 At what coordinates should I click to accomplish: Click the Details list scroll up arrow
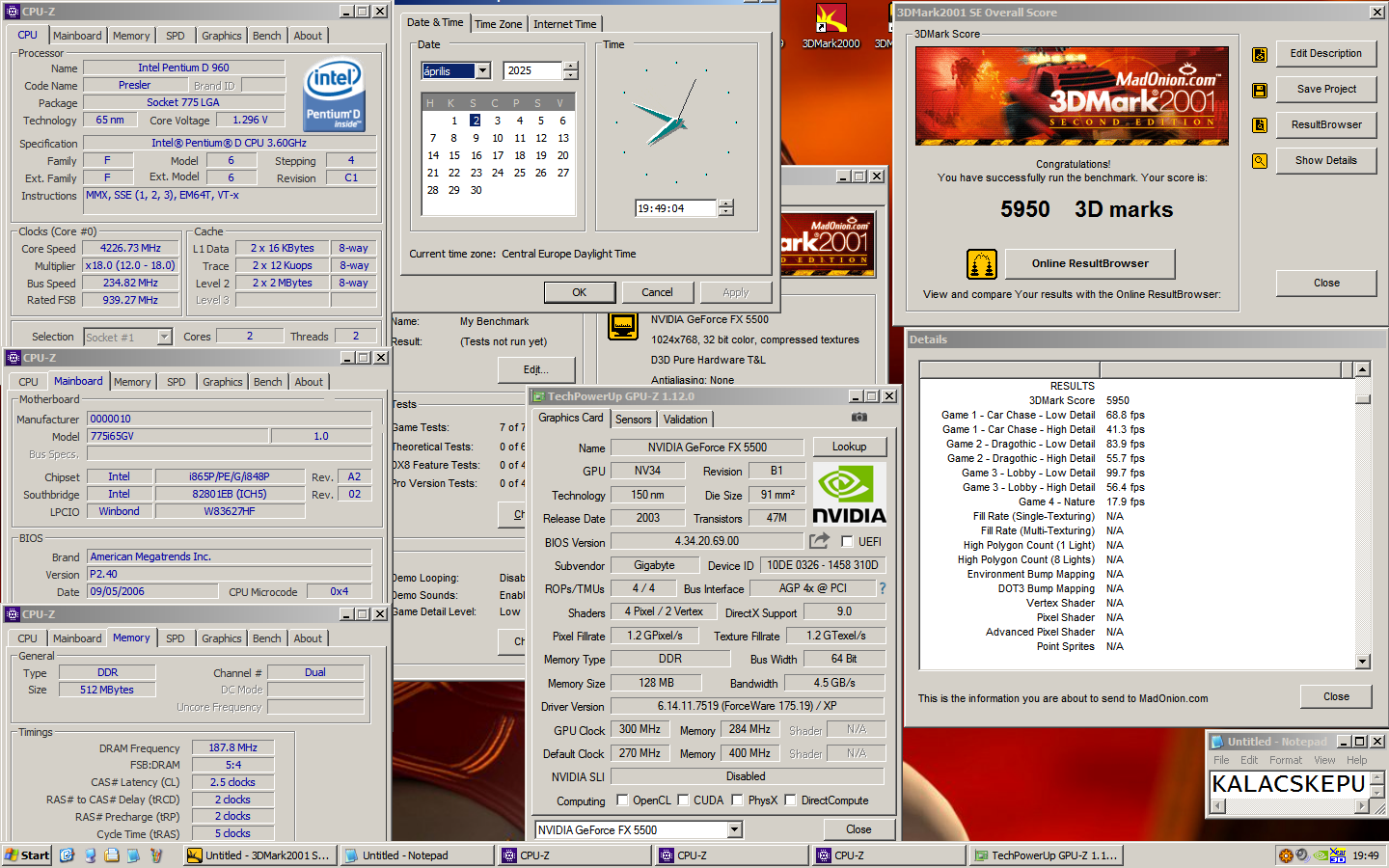pyautogui.click(x=1362, y=369)
